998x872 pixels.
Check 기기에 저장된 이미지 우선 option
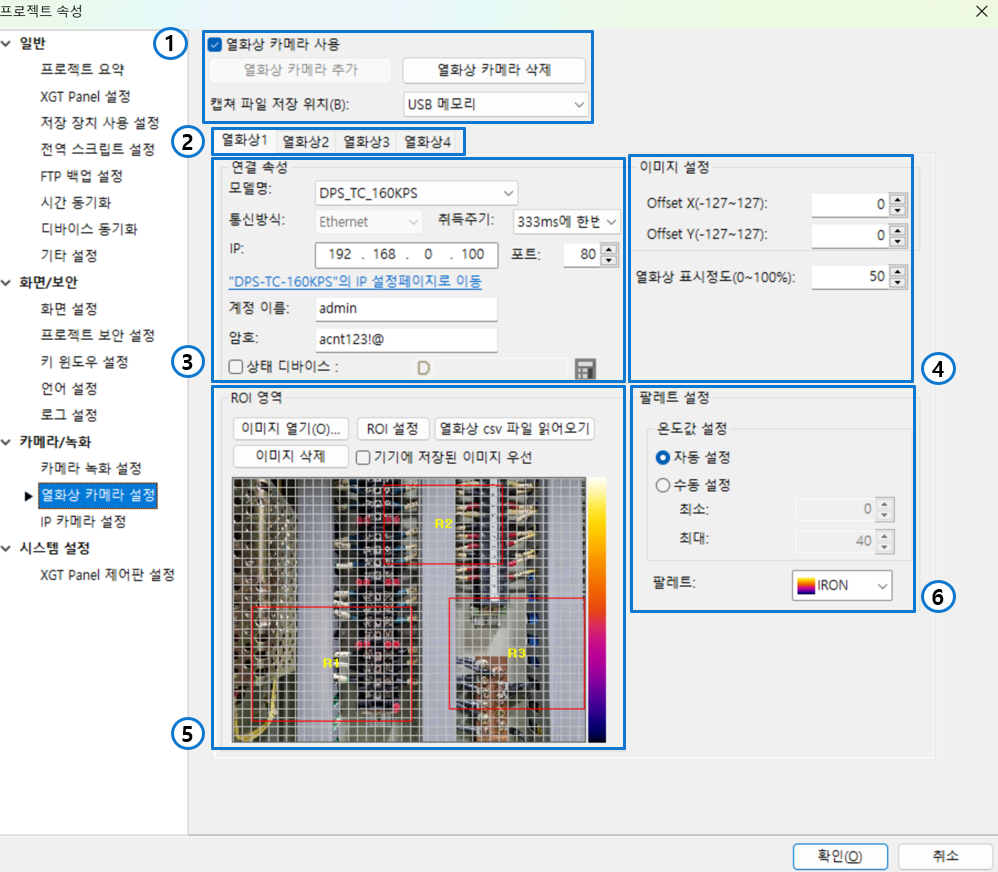tap(363, 458)
